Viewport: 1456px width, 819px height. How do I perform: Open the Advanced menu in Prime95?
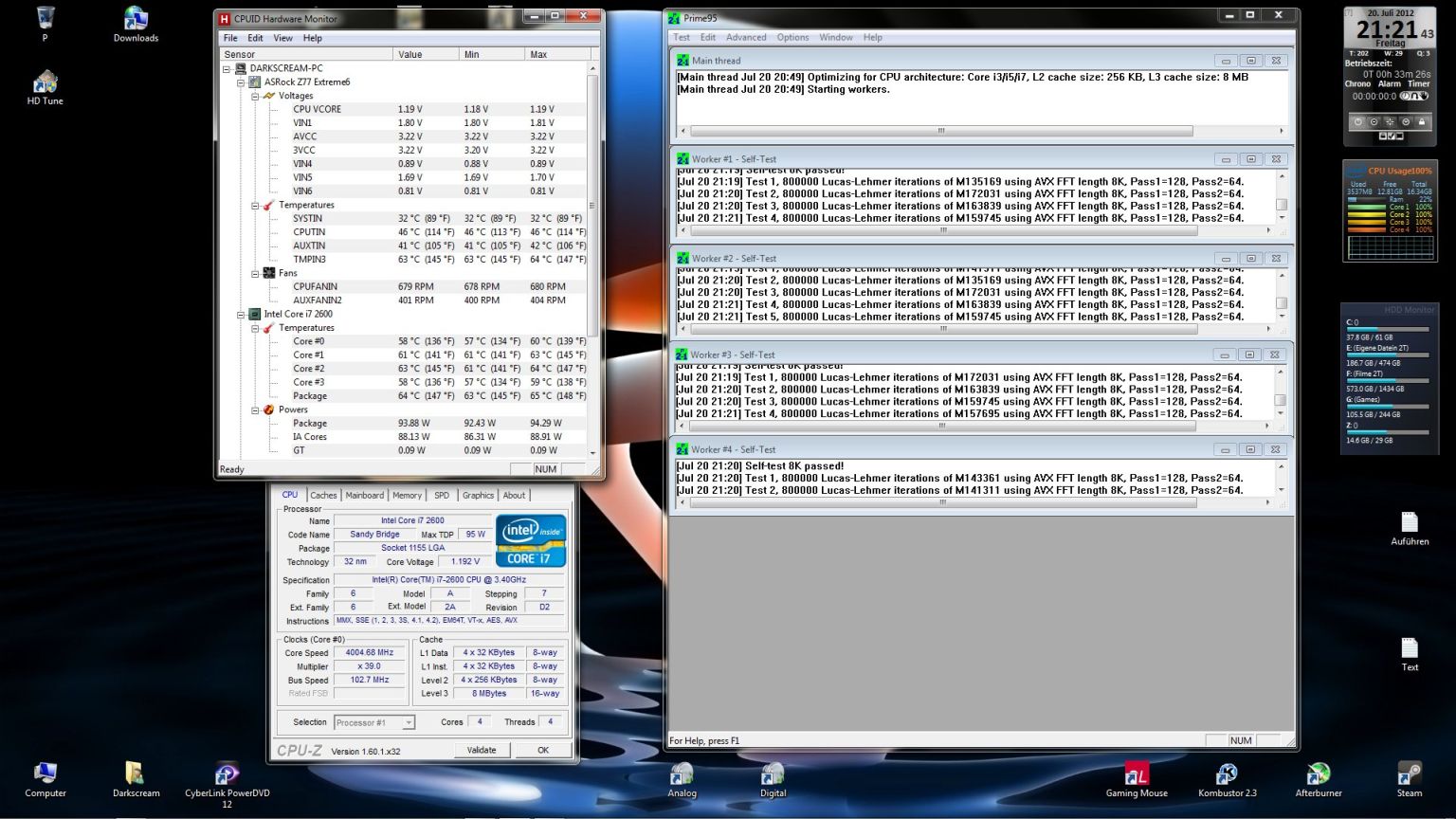coord(746,38)
